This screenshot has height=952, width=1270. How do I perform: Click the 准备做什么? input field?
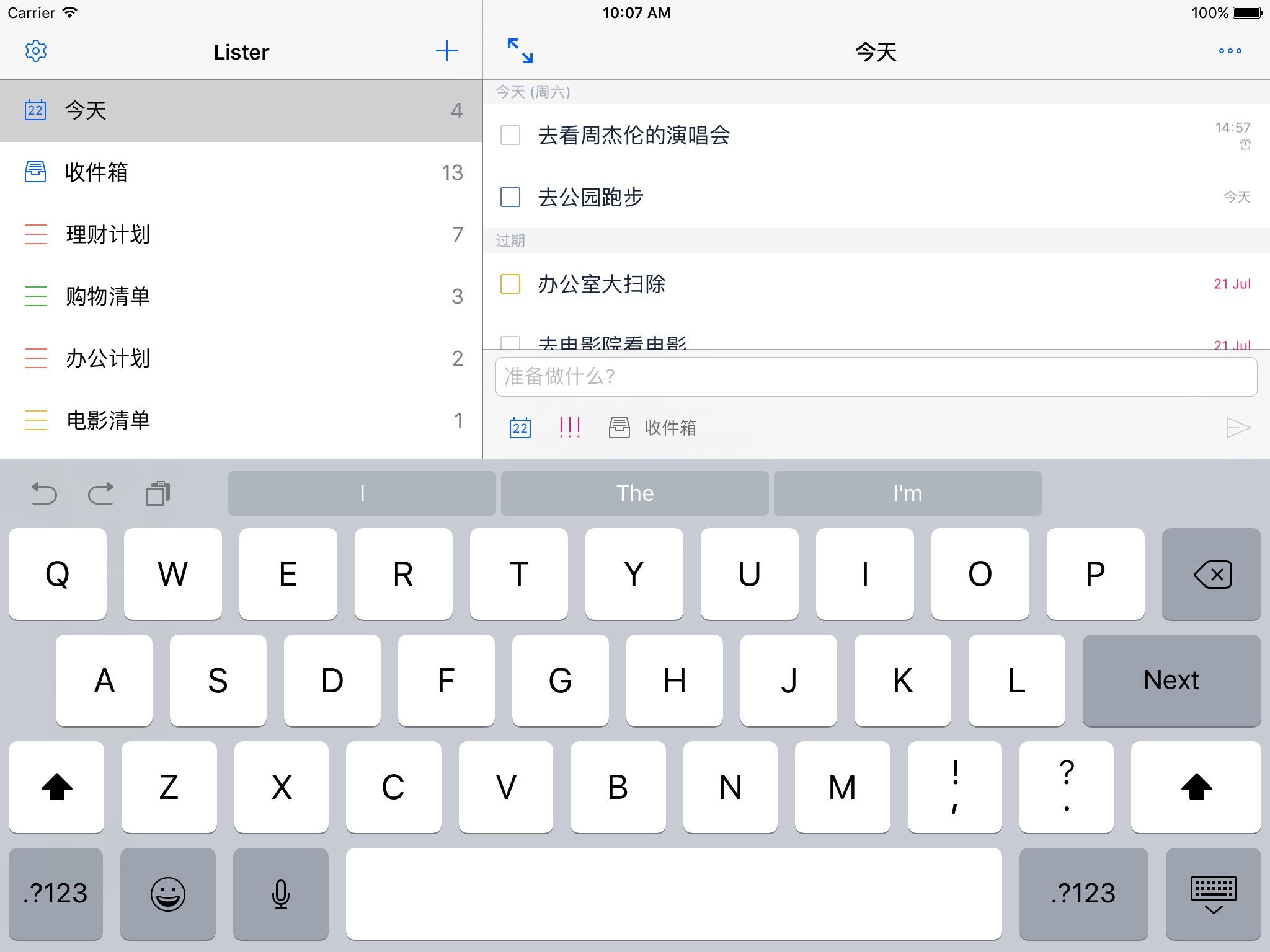[876, 376]
